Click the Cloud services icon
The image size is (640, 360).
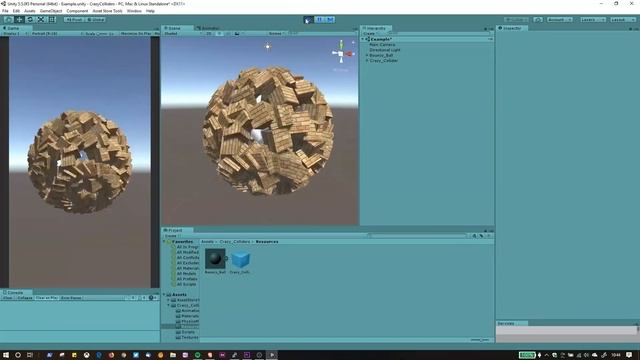(x=538, y=20)
